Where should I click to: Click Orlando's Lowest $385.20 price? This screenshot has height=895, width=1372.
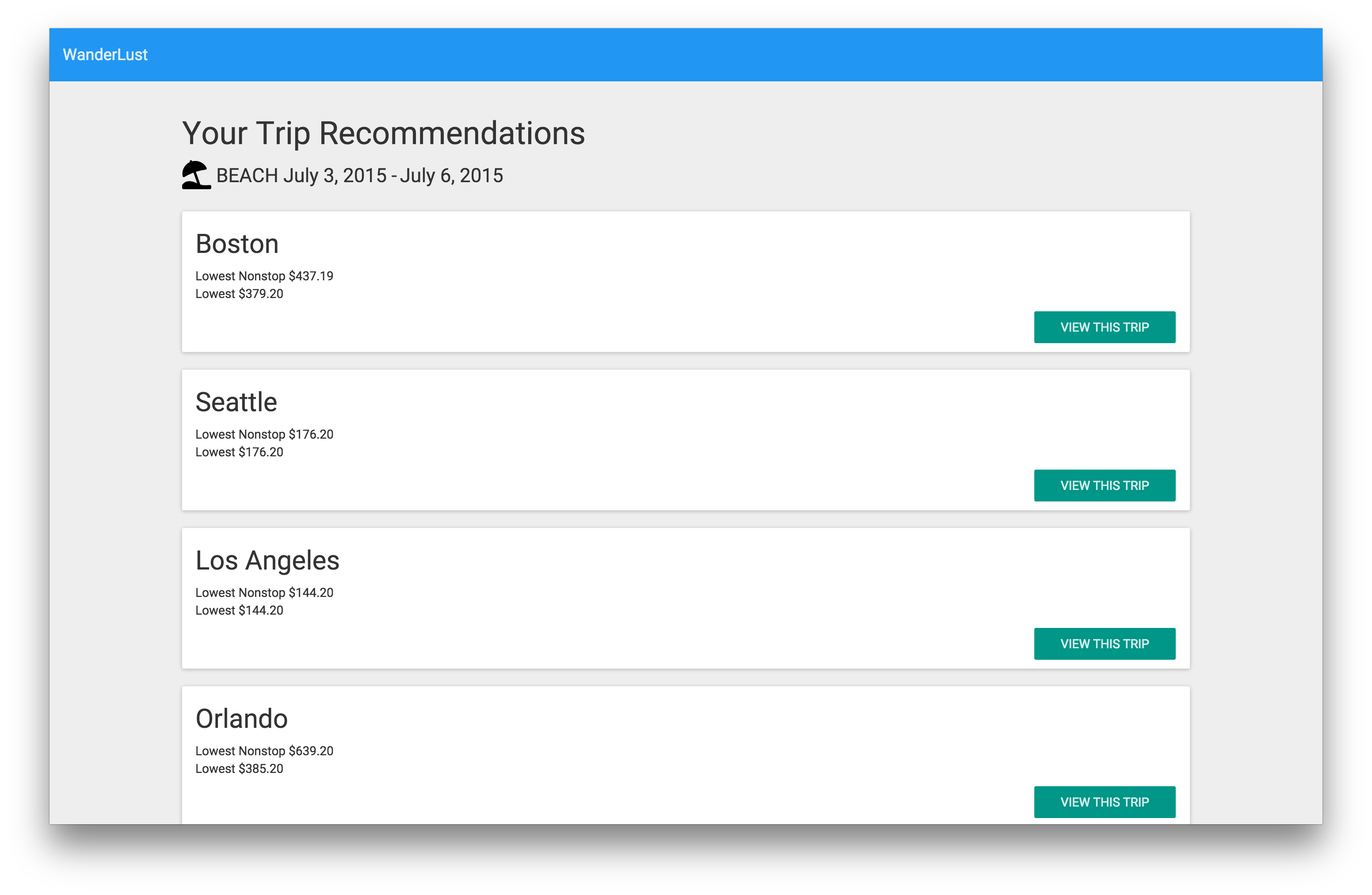[x=239, y=769]
